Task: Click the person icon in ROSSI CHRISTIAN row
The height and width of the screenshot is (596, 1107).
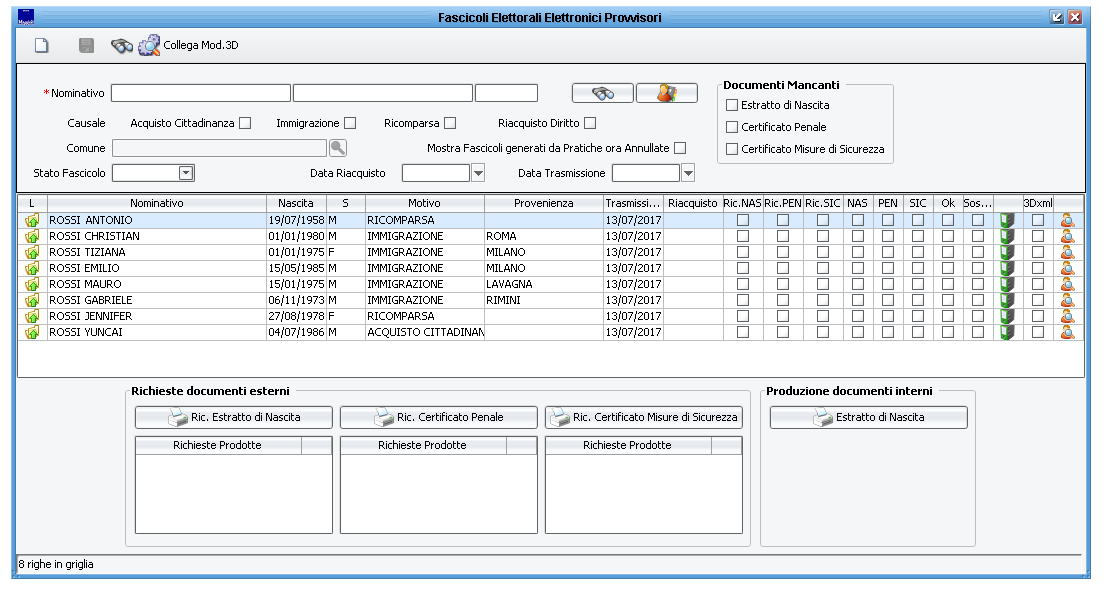Action: (x=1067, y=236)
